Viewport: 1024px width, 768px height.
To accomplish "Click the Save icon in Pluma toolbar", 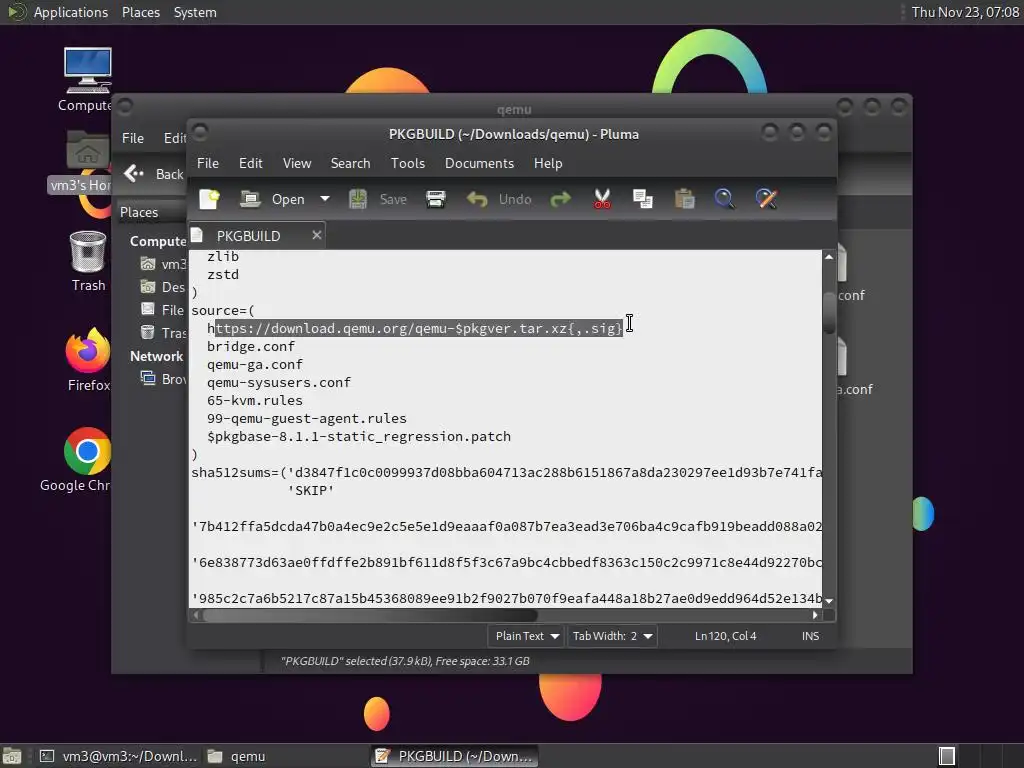I will (358, 199).
